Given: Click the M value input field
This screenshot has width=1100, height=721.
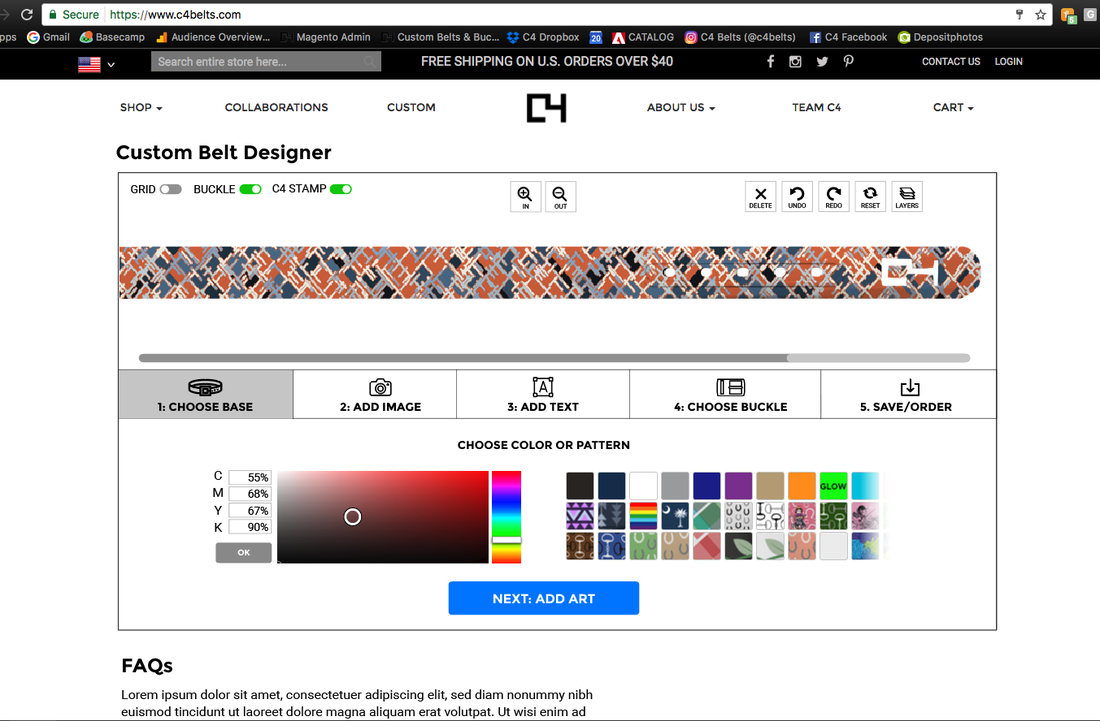Looking at the screenshot, I should coord(250,494).
